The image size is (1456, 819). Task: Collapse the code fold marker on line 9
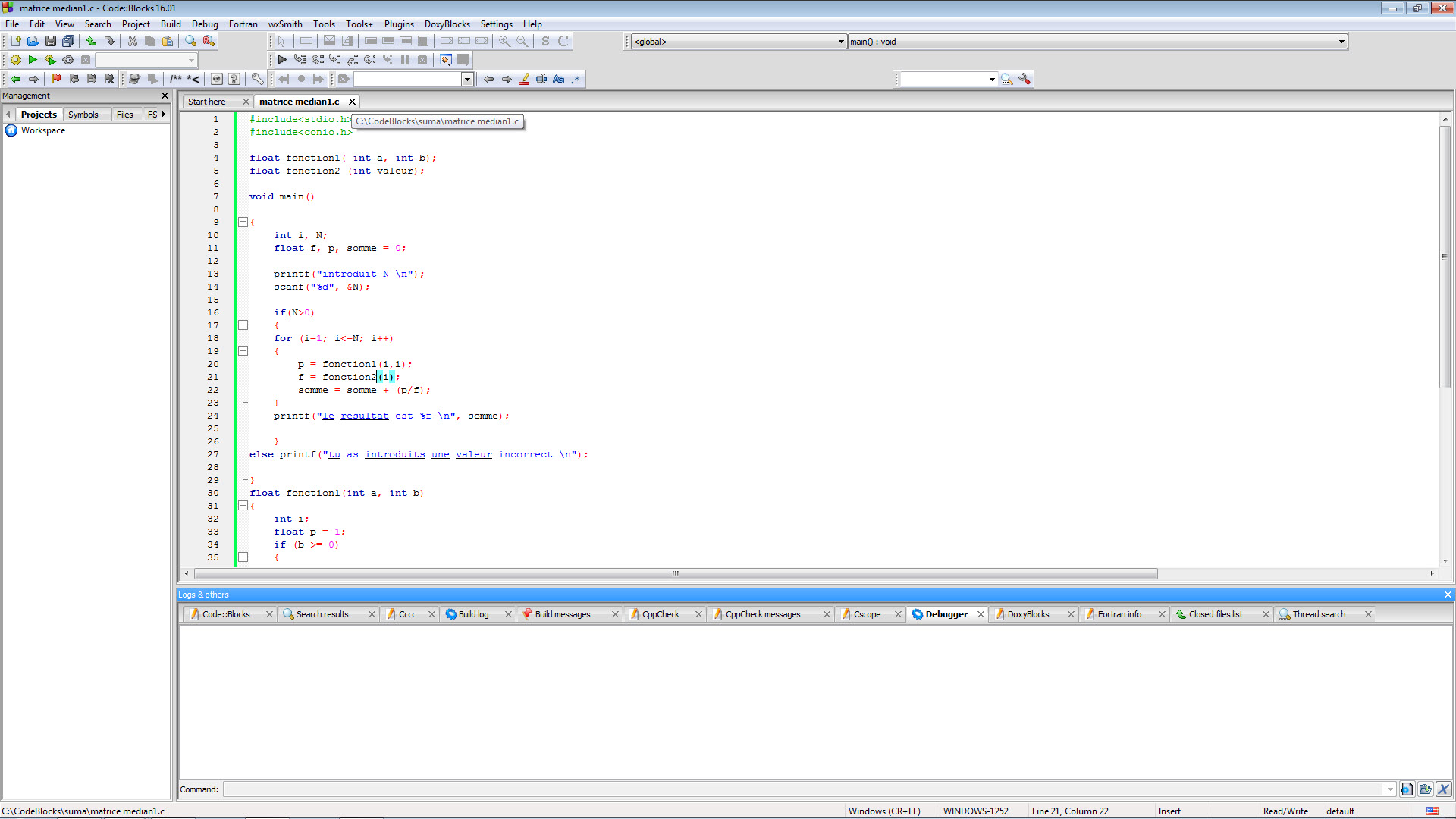click(x=243, y=222)
